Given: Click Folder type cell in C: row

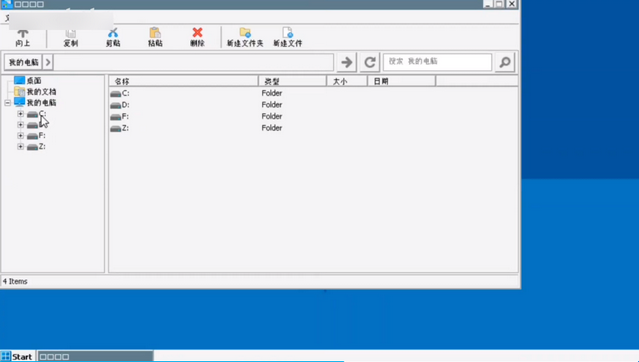Looking at the screenshot, I should coord(272,93).
